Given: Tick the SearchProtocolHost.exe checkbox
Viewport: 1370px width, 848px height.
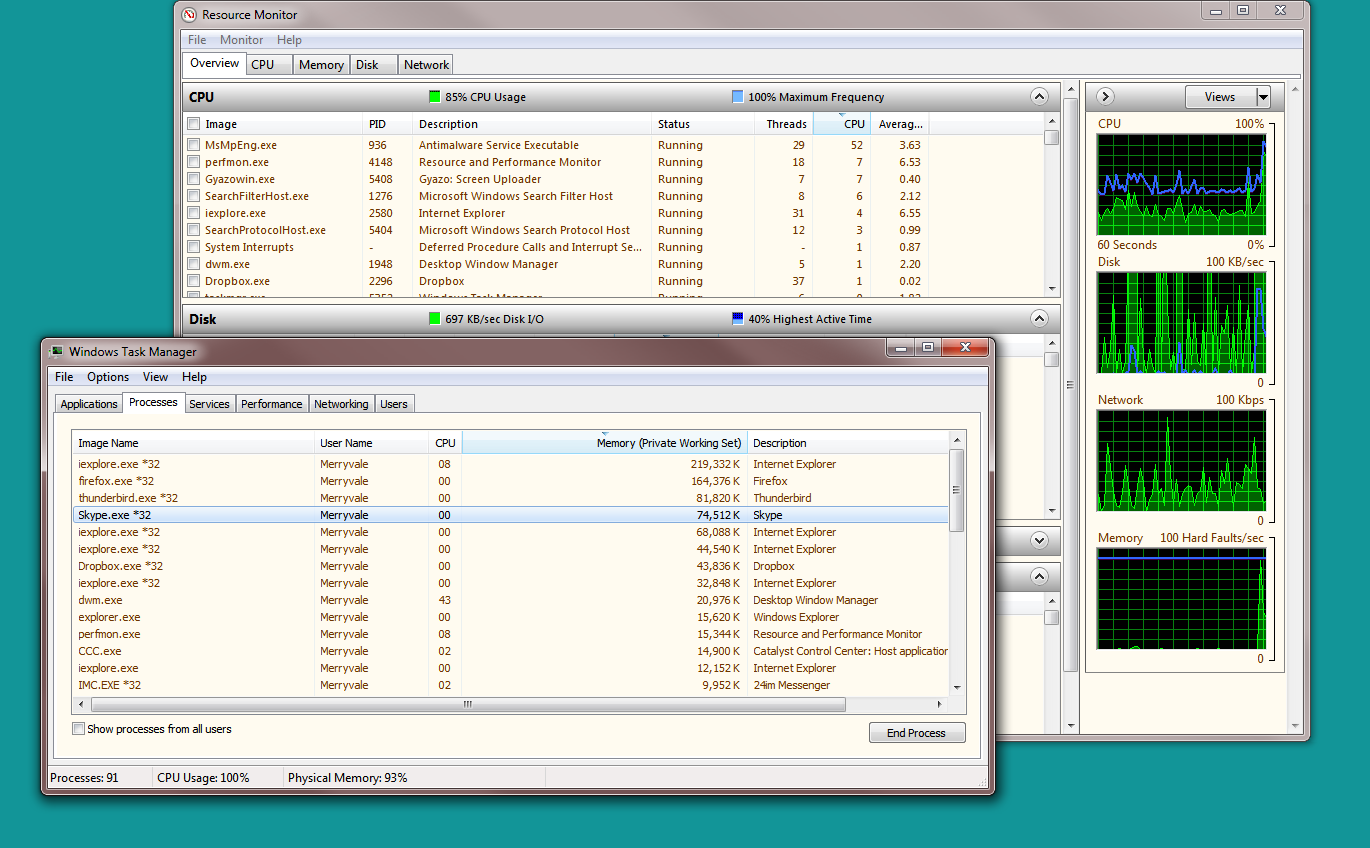Looking at the screenshot, I should click(x=193, y=230).
